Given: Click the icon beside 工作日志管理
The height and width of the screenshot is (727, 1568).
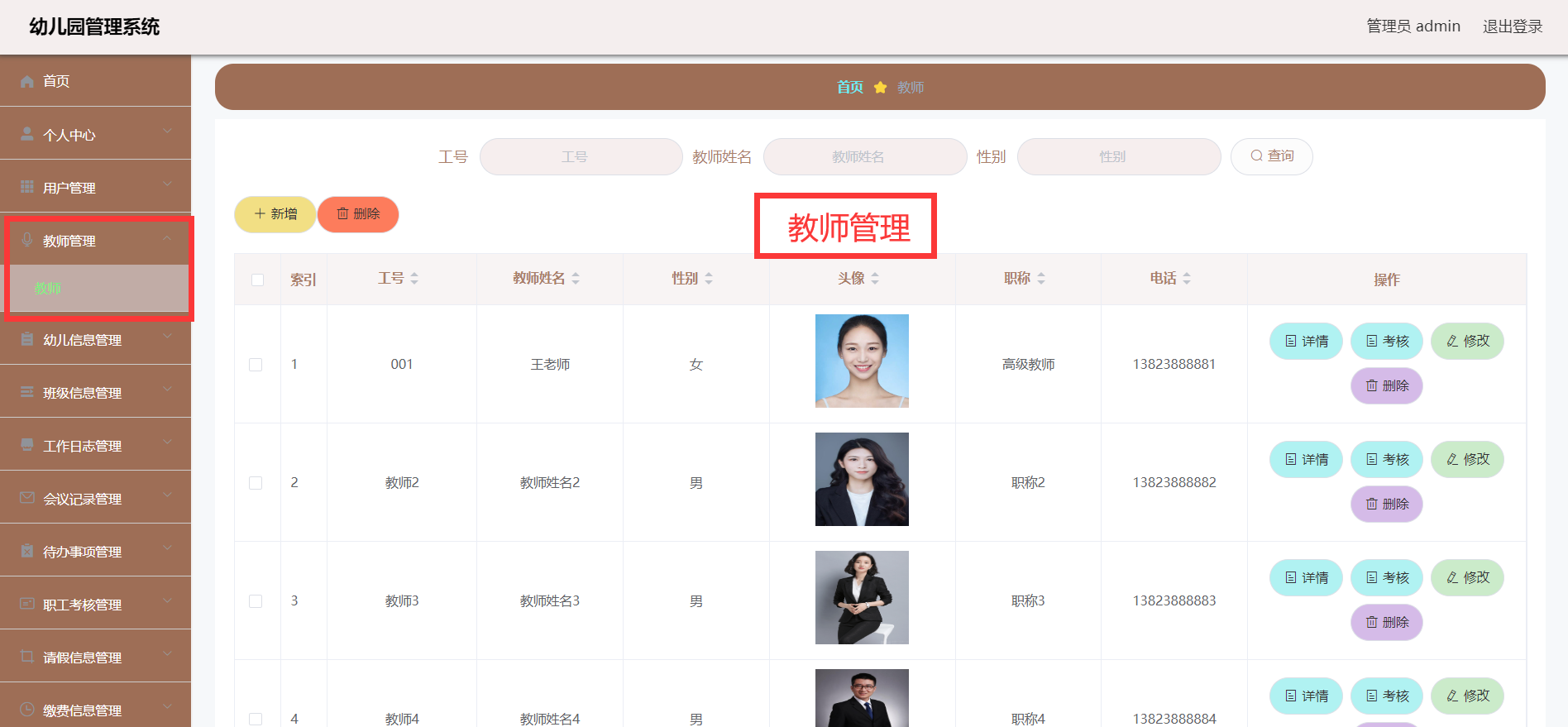Looking at the screenshot, I should click(x=27, y=445).
